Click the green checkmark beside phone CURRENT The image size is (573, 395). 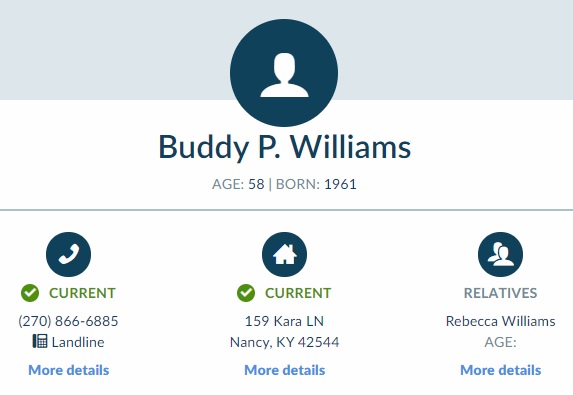(30, 293)
